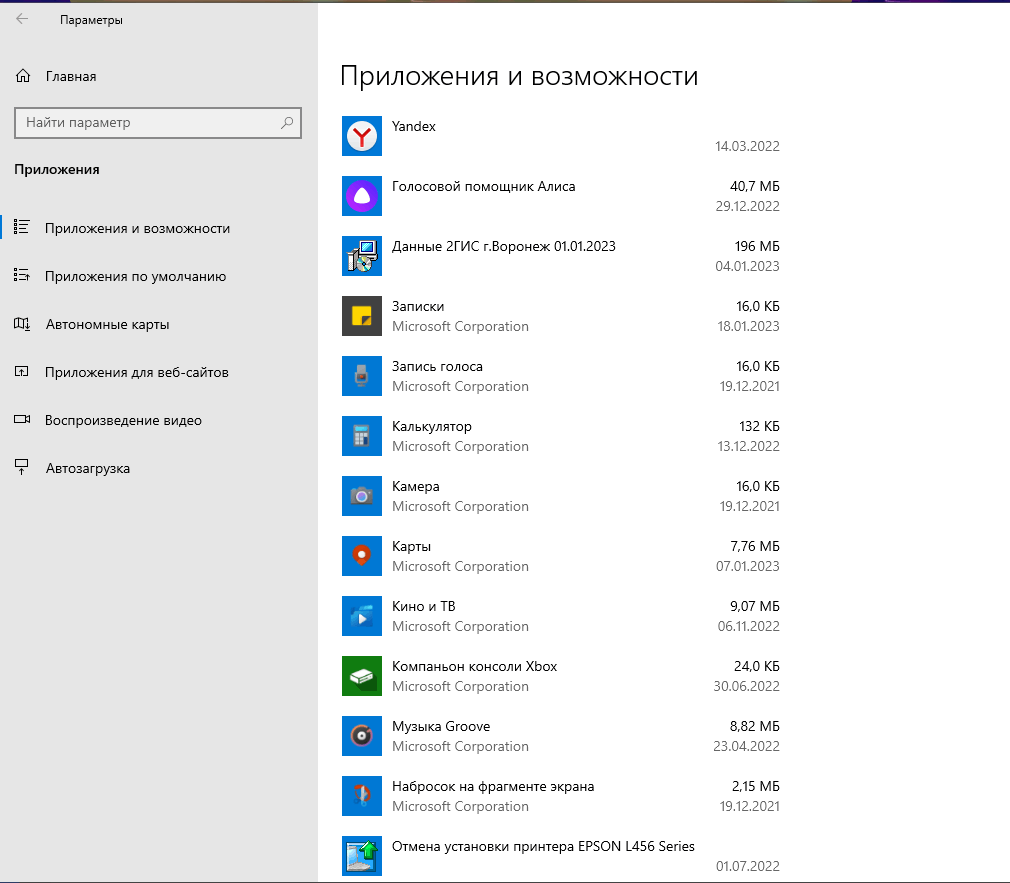Select Данные 2ГИС г.Воронеж 01.01.2023 name
Image resolution: width=1010 pixels, height=883 pixels.
pos(504,246)
